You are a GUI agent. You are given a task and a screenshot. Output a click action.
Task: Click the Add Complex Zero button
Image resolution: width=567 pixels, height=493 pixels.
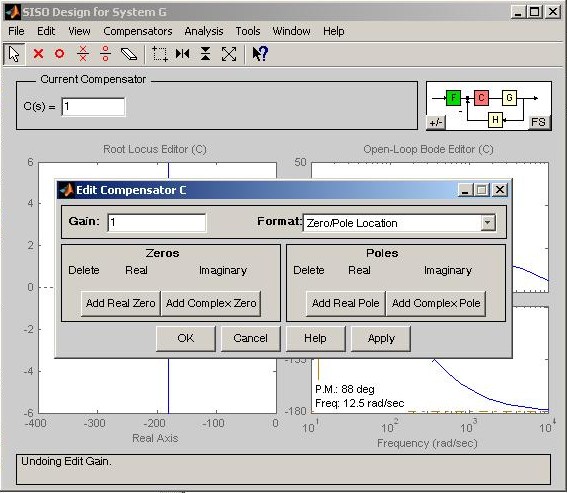(x=211, y=303)
